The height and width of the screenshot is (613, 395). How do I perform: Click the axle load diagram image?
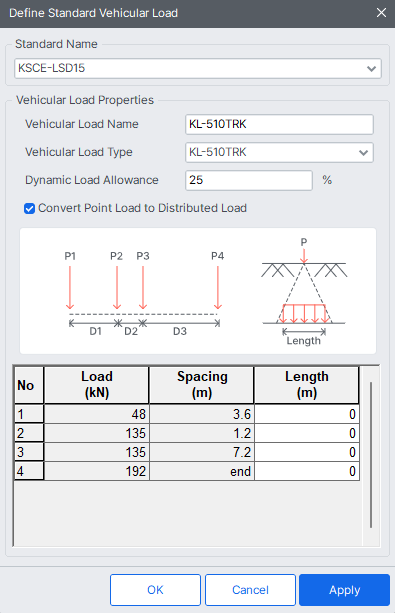click(x=198, y=291)
